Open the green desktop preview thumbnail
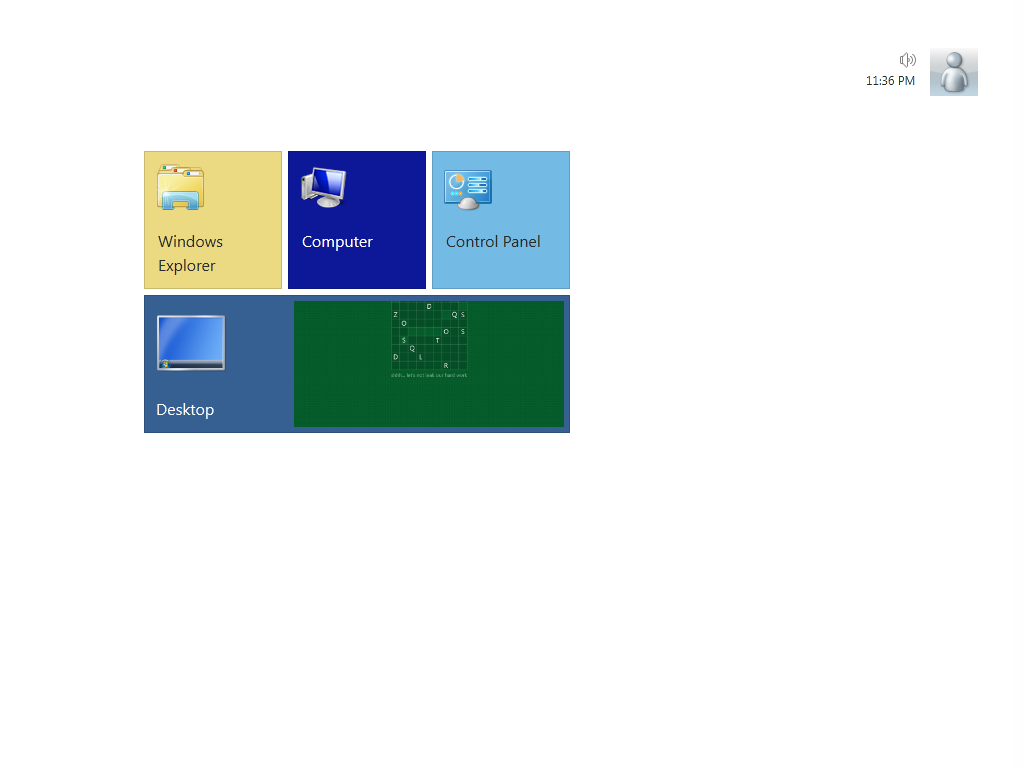The image size is (1024, 768). (429, 364)
